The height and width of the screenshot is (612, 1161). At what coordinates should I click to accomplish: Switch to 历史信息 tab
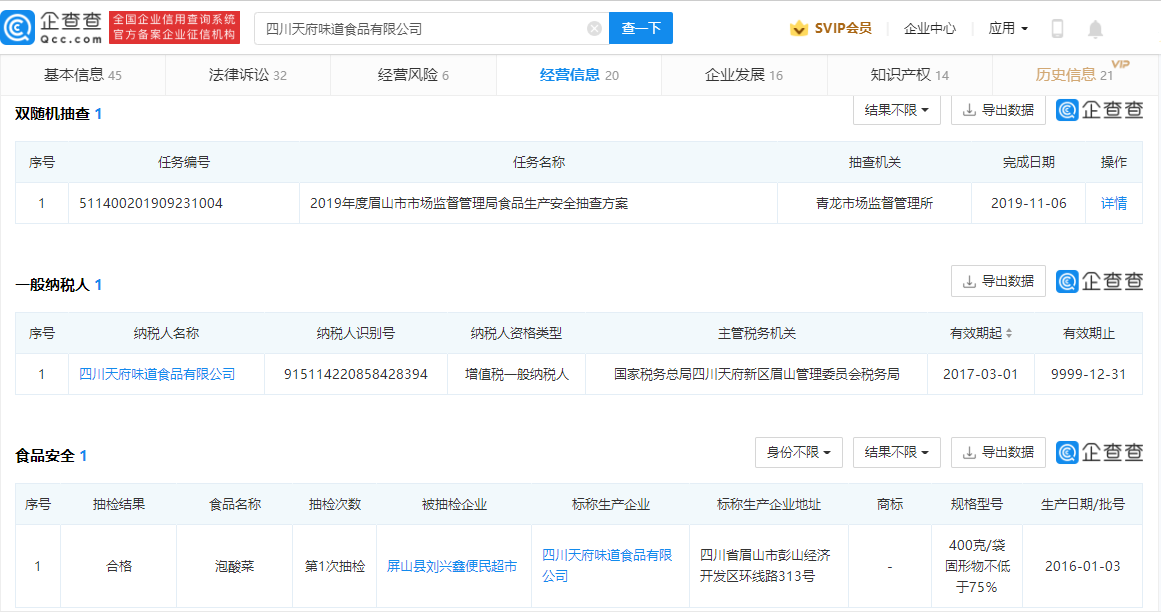tap(1075, 75)
